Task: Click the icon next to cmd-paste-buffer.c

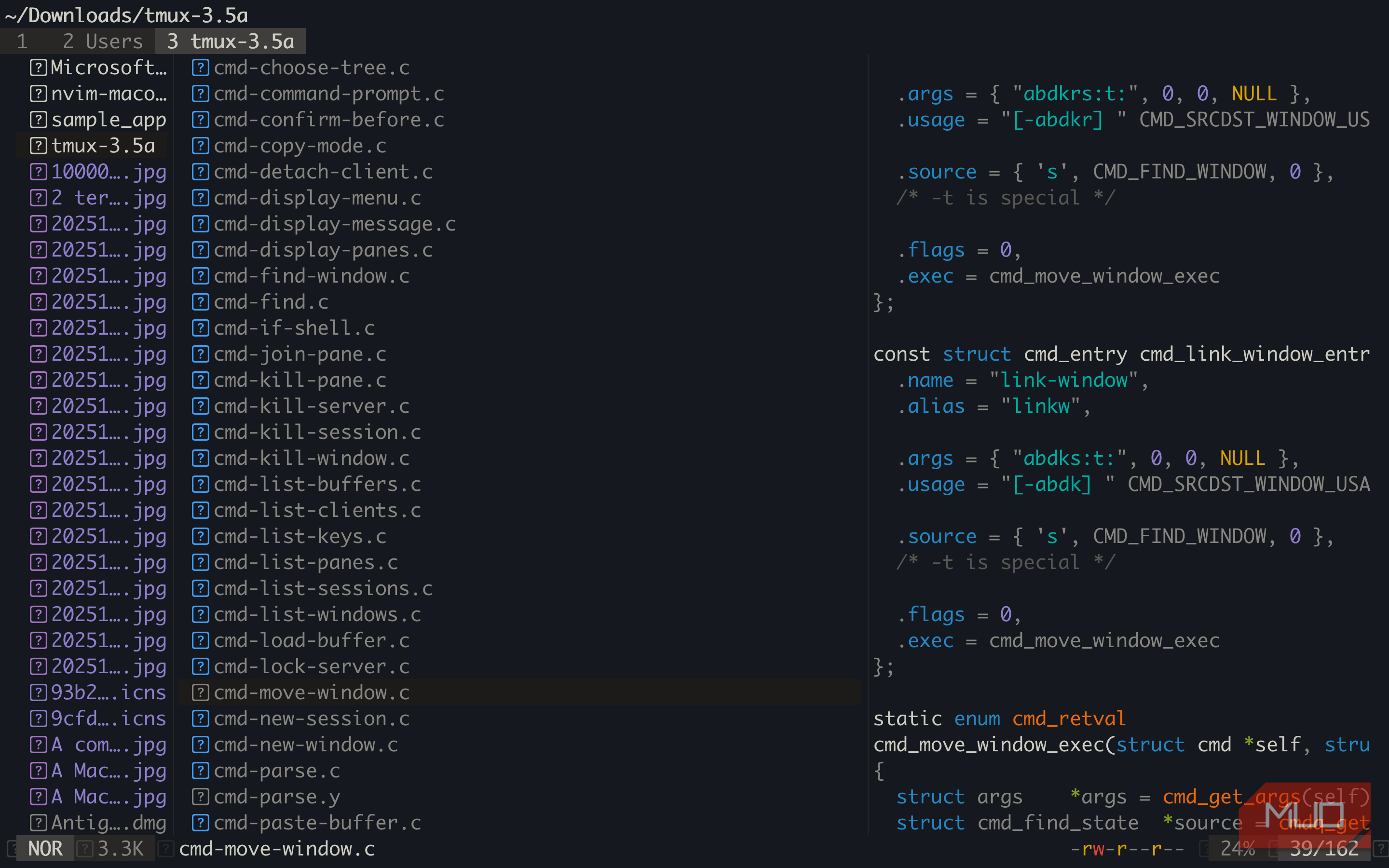Action: (200, 823)
